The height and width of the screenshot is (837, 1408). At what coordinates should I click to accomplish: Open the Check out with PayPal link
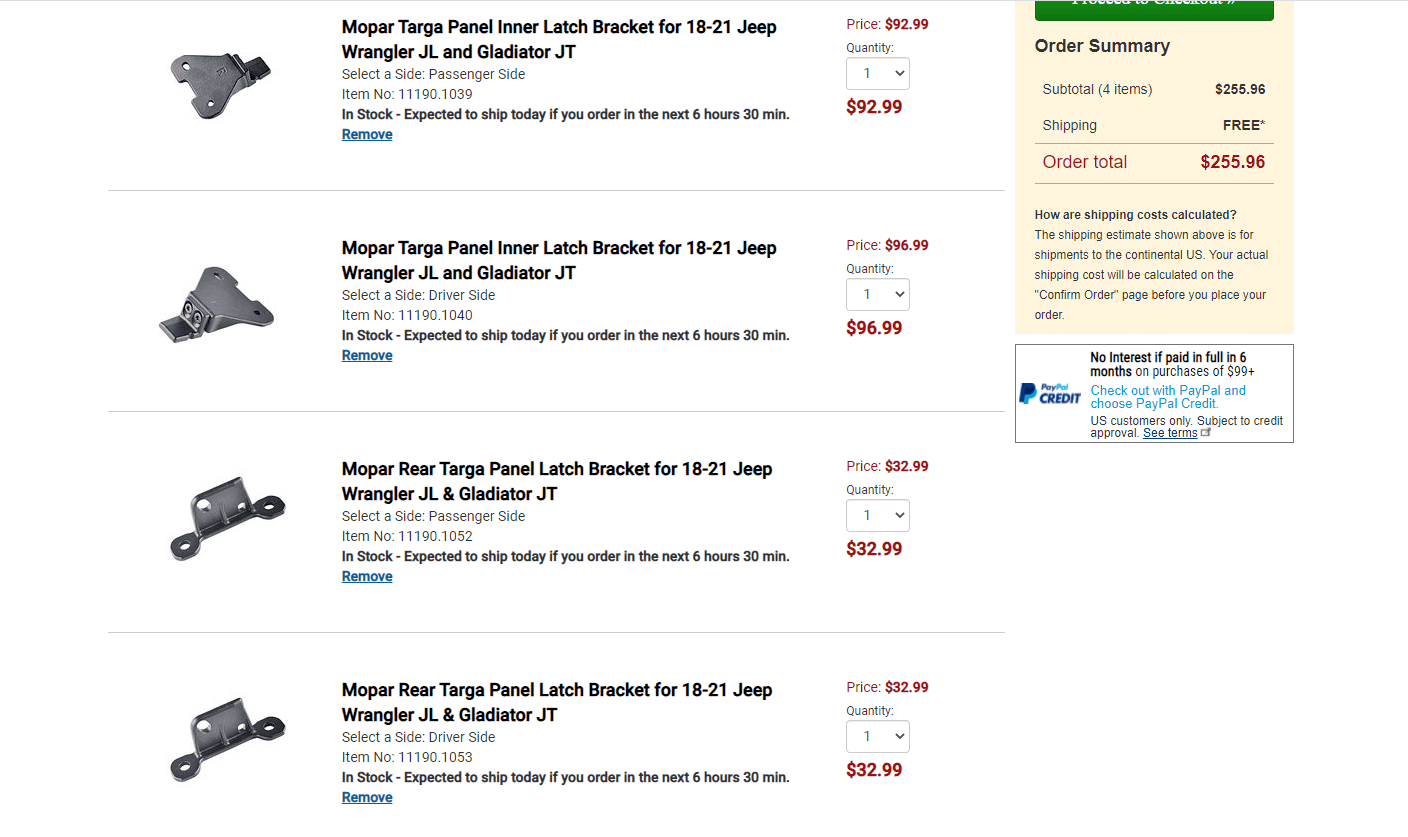click(1168, 397)
